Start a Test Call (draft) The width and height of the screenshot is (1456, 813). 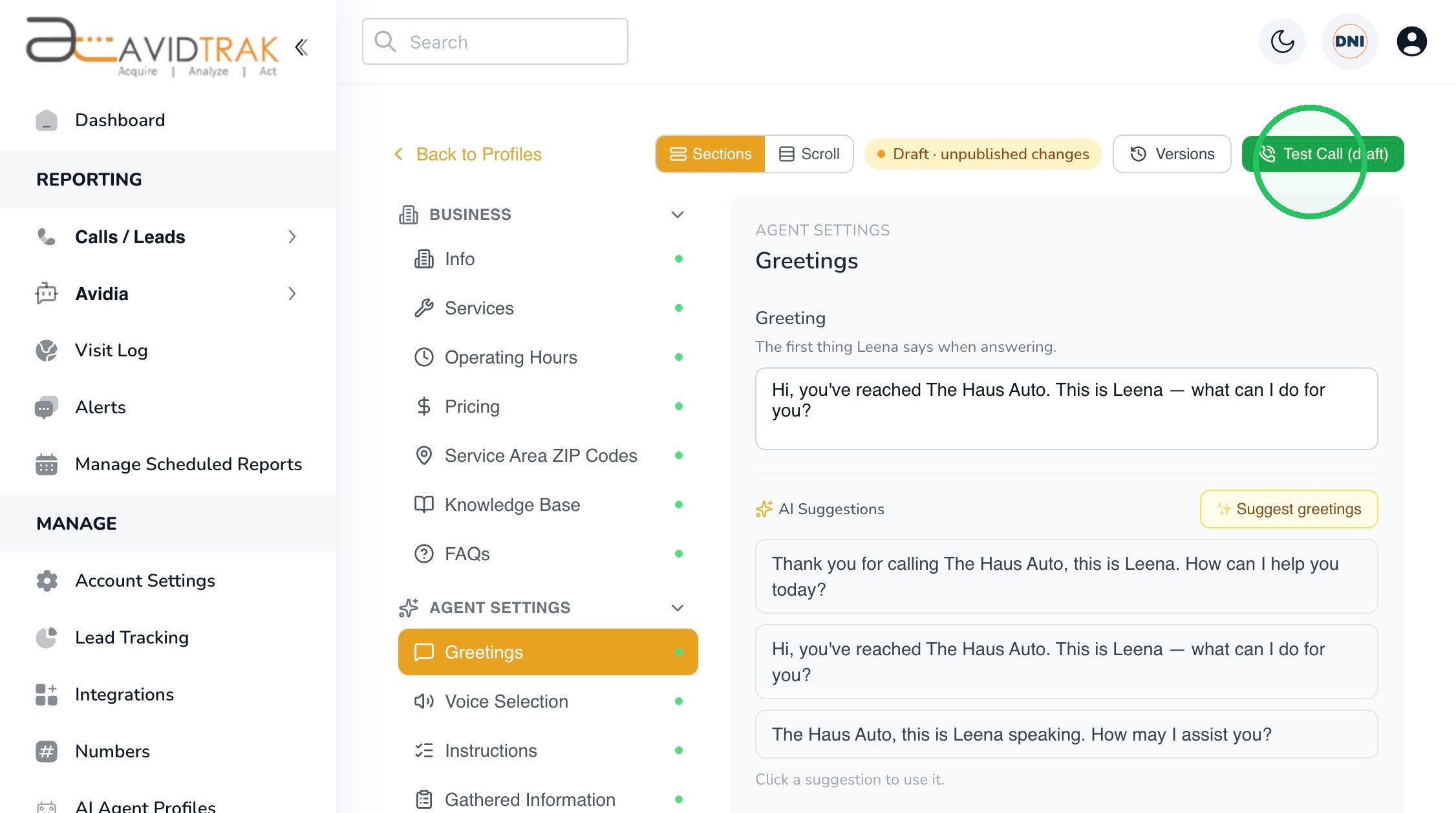coord(1323,154)
